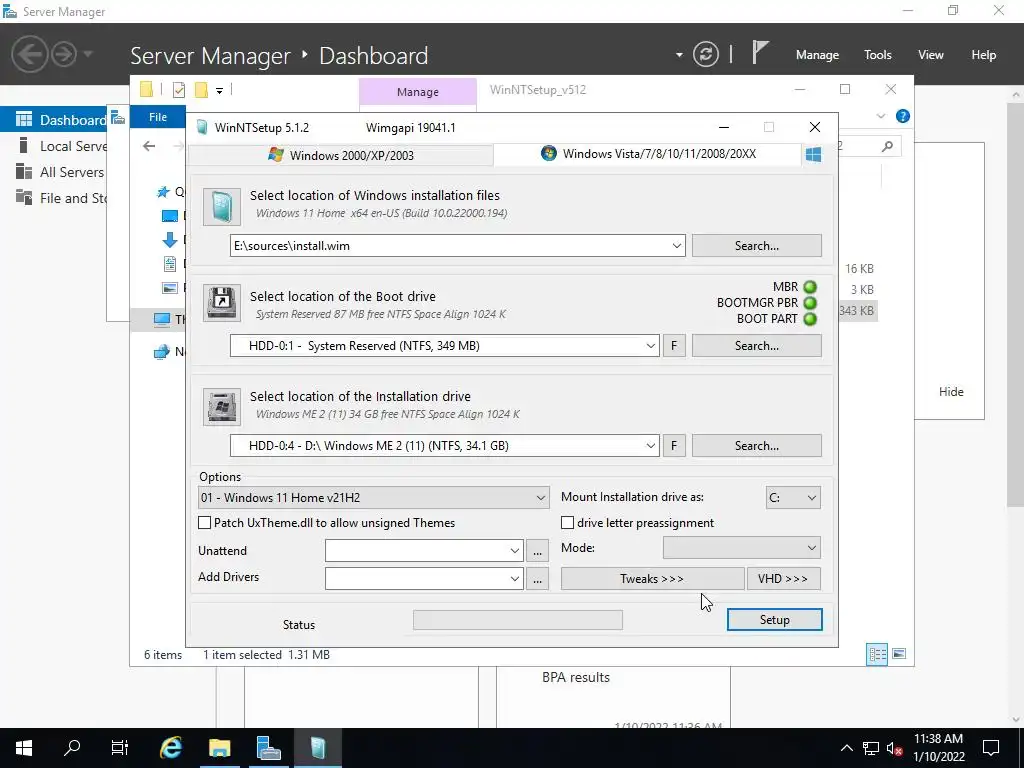The width and height of the screenshot is (1024, 768).
Task: Open the Windows Start menu
Action: (x=24, y=748)
